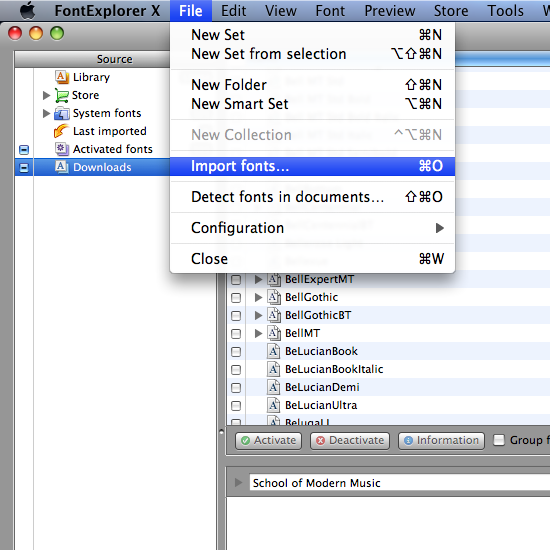The width and height of the screenshot is (550, 550).
Task: Open the Configuration submenu
Action: tap(313, 228)
